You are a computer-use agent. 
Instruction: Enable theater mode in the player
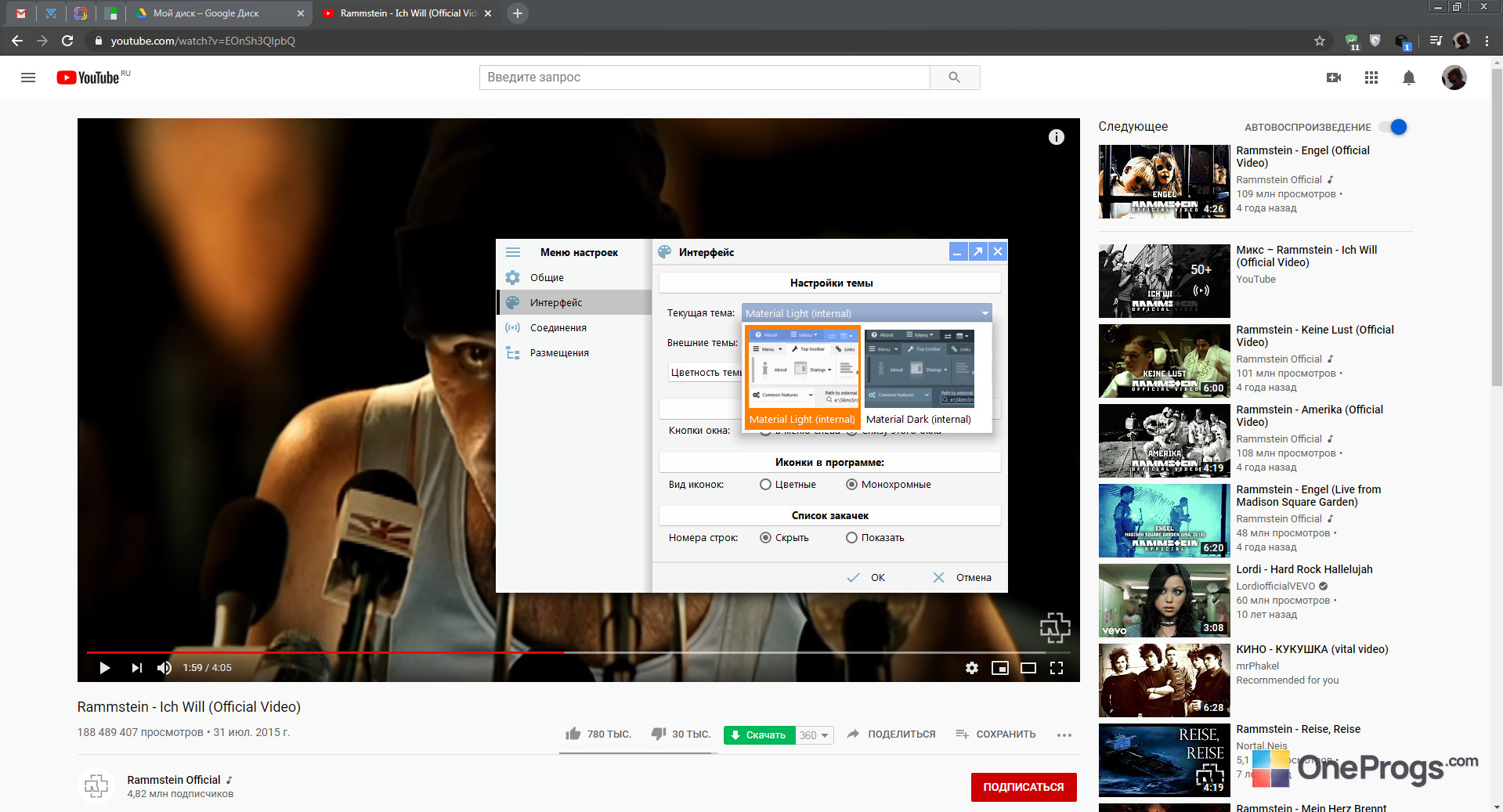click(1028, 668)
